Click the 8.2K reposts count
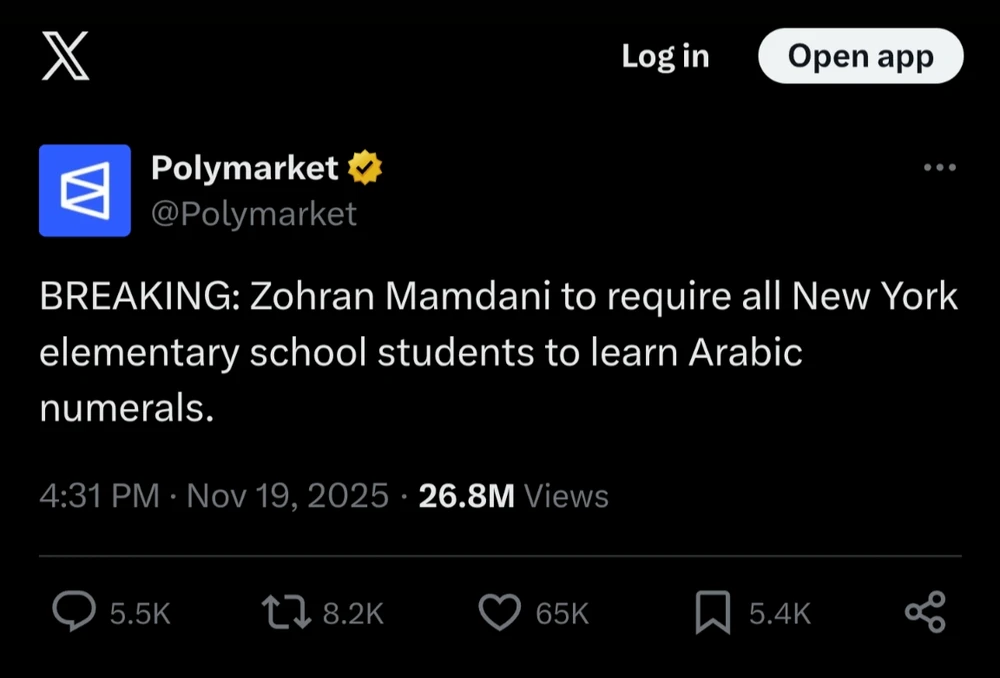Viewport: 1000px width, 678px height. point(353,614)
